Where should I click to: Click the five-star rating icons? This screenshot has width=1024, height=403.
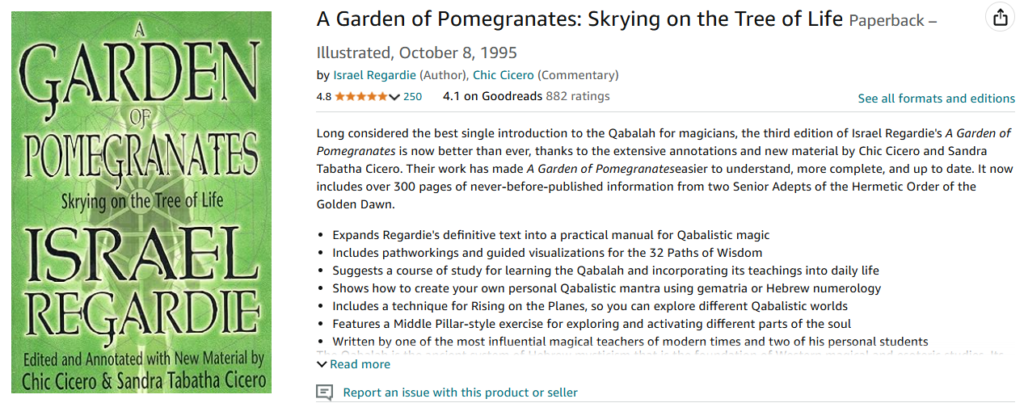pos(361,97)
